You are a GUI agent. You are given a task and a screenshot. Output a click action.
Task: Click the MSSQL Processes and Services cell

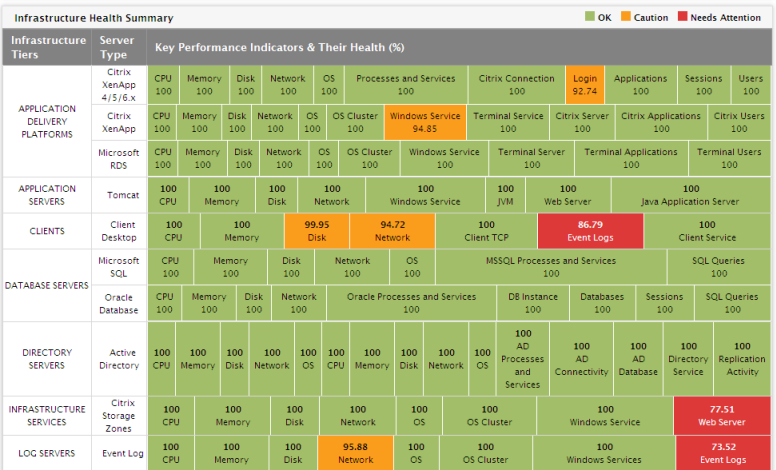tap(551, 267)
